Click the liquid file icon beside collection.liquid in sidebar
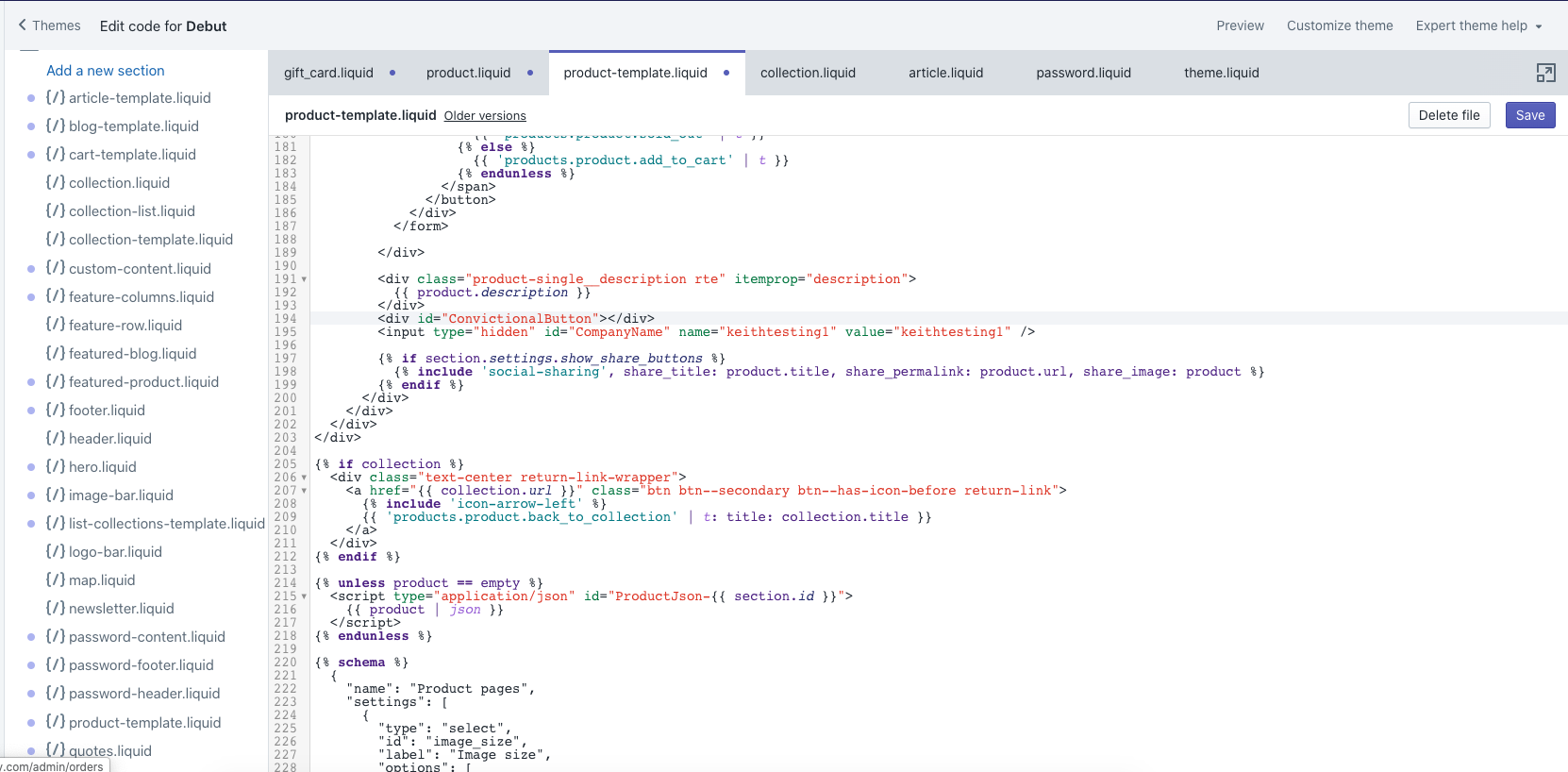 (56, 182)
